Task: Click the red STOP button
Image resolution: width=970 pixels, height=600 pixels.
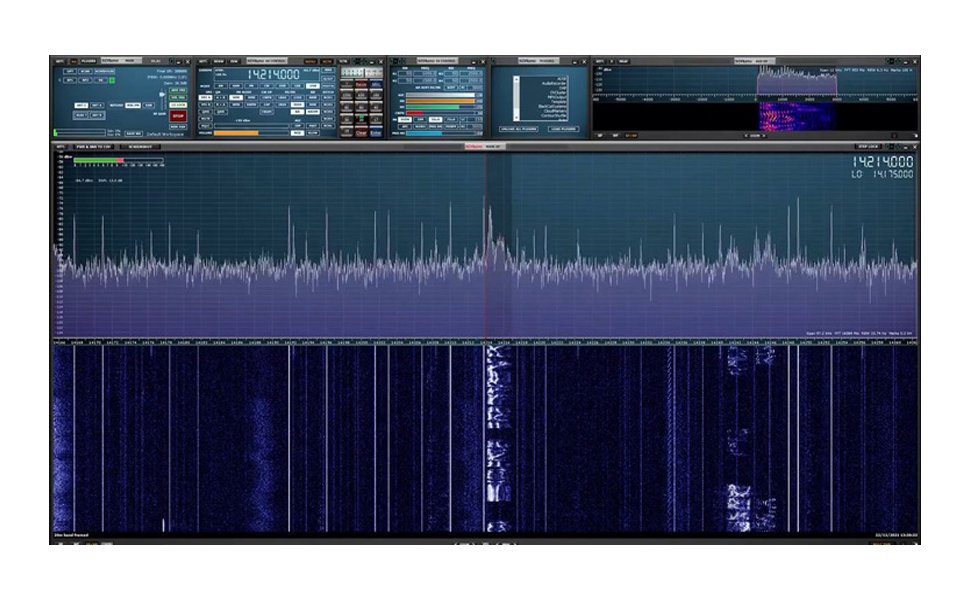Action: click(178, 115)
